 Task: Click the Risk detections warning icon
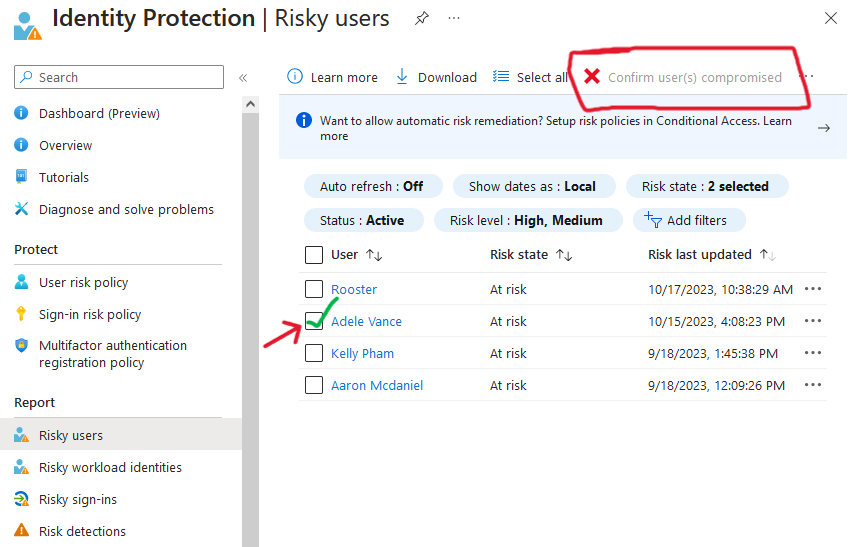[x=21, y=530]
